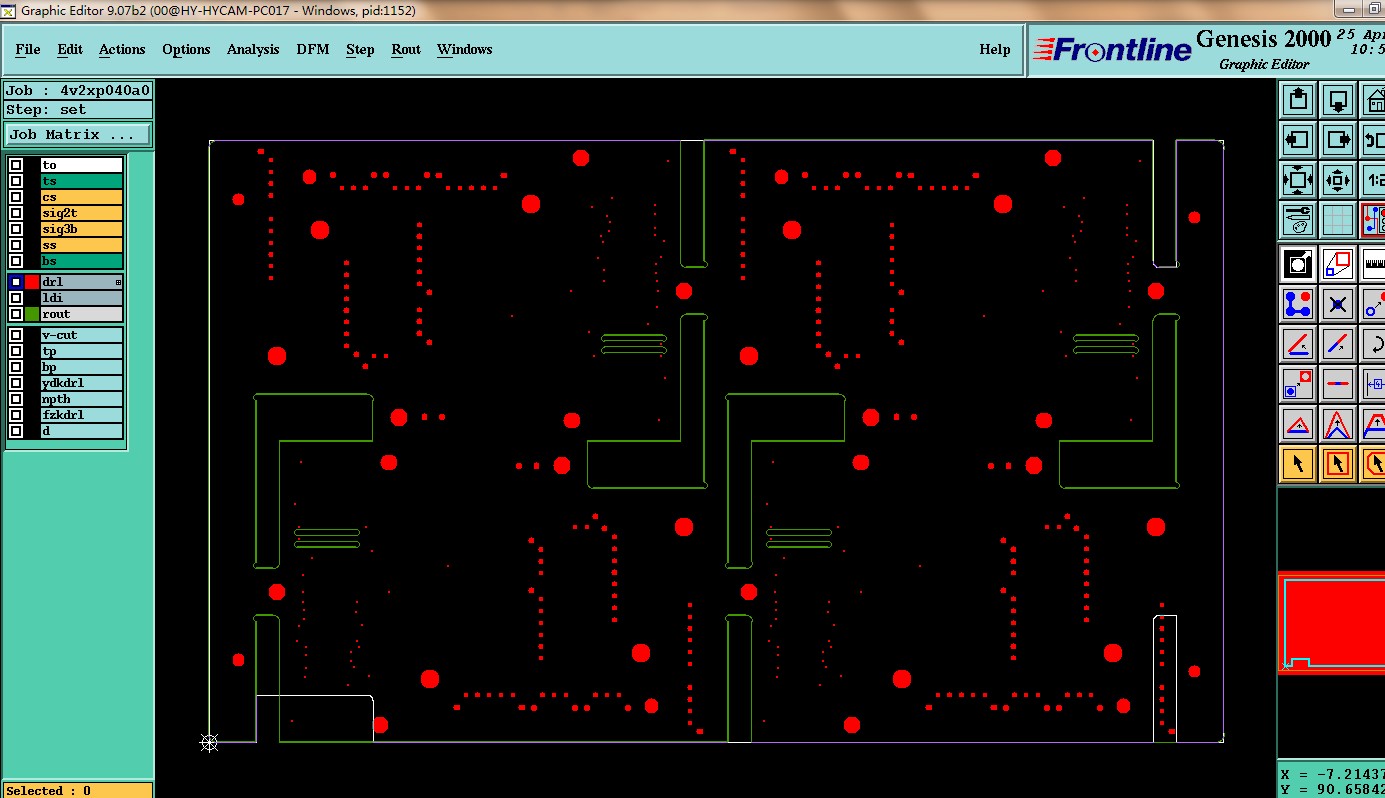Click the pan left arrow icon
Image resolution: width=1385 pixels, height=798 pixels.
[x=1298, y=139]
